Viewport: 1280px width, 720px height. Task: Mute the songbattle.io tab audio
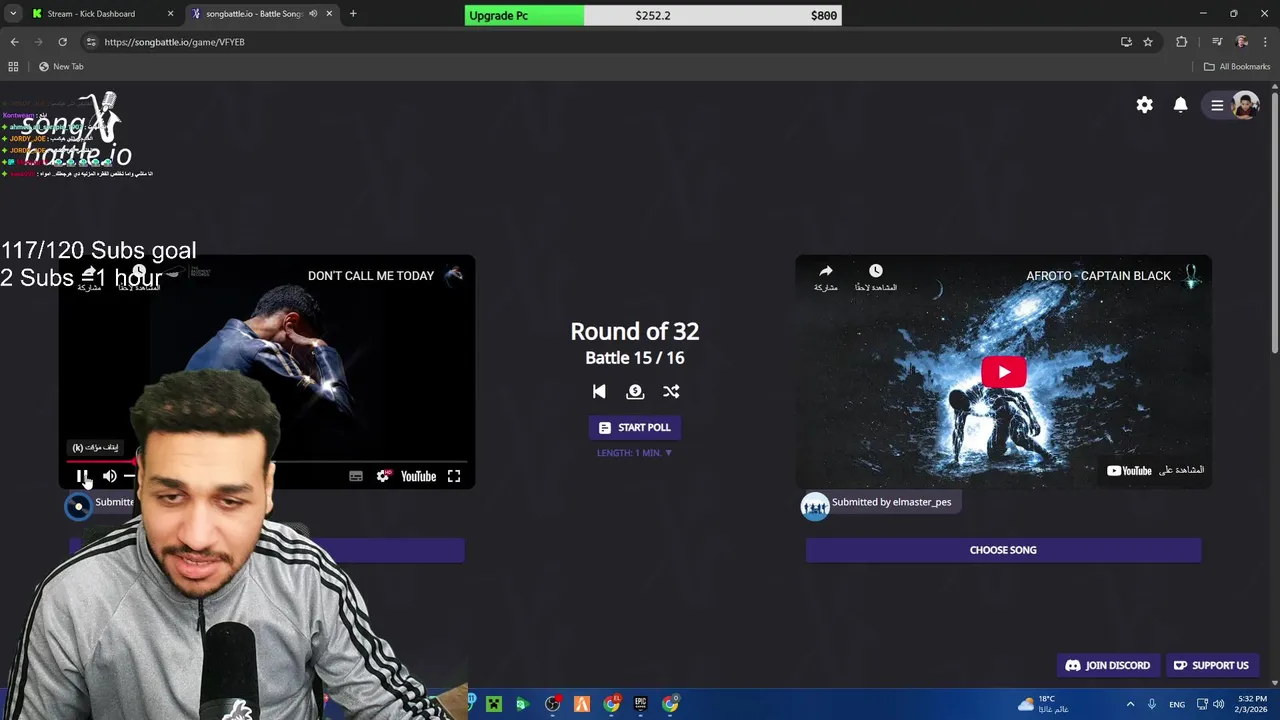313,14
